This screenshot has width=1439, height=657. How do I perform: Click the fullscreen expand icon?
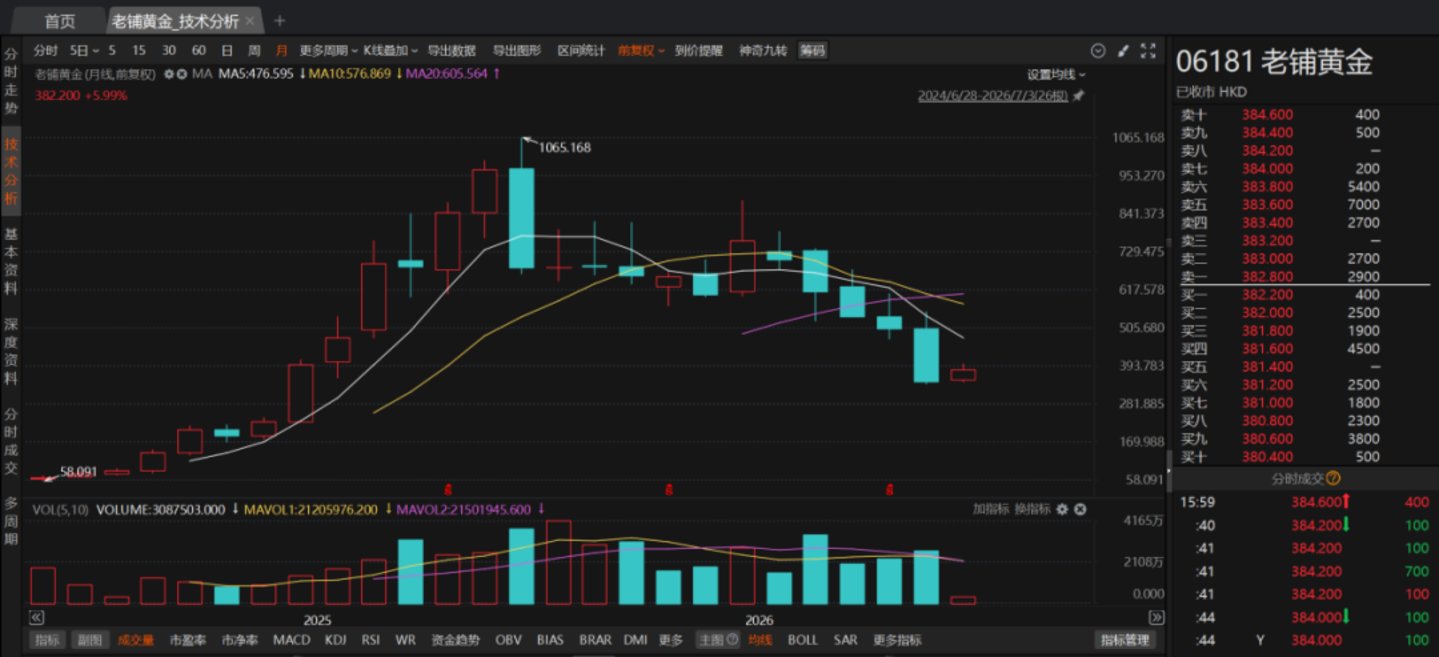point(1148,50)
